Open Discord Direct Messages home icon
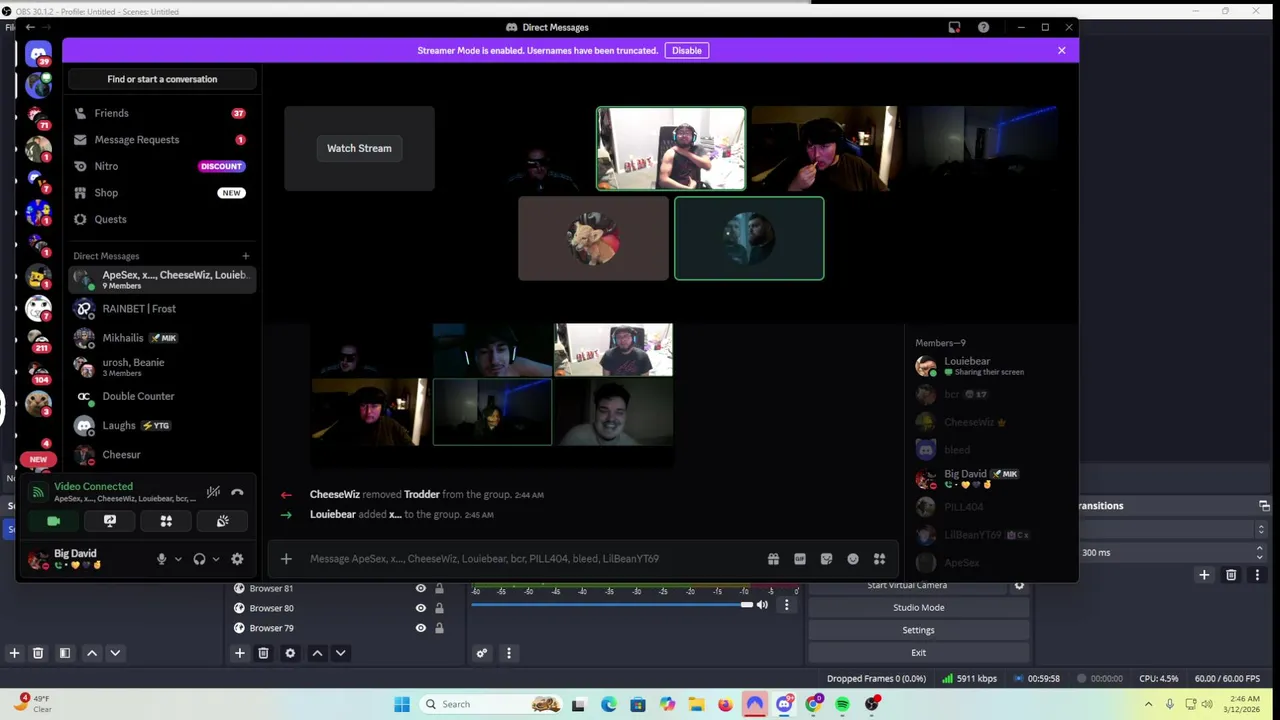The image size is (1280, 720). (39, 55)
